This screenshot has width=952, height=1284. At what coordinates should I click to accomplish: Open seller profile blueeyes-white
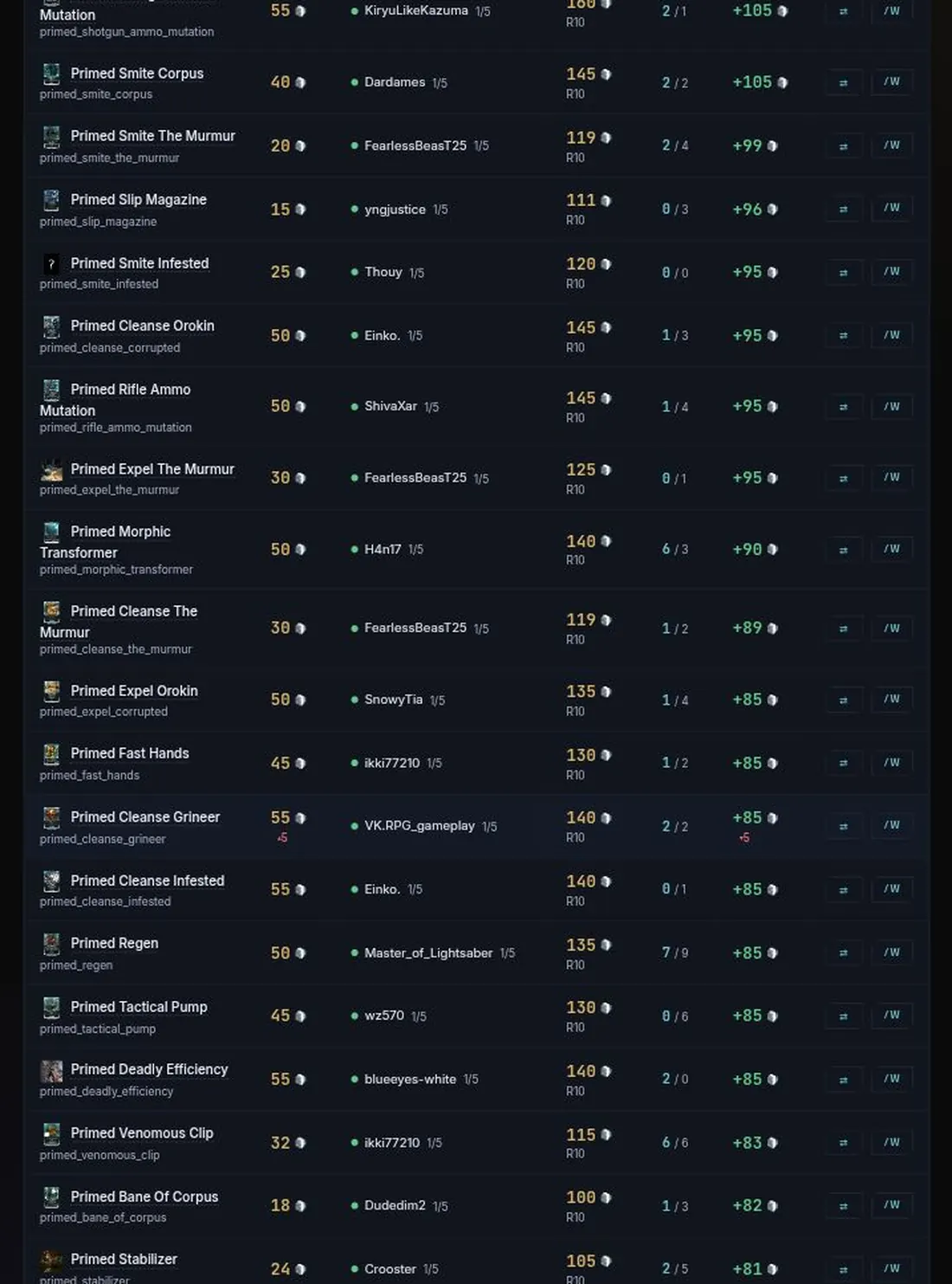click(410, 1079)
